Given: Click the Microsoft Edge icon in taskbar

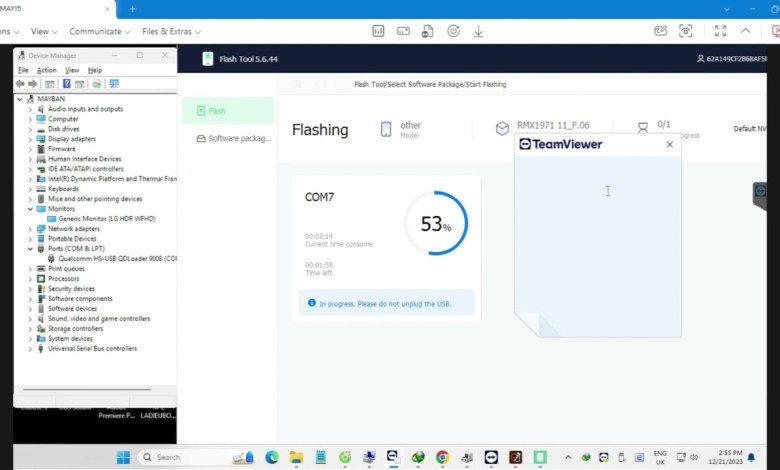Looking at the screenshot, I should pos(272,457).
